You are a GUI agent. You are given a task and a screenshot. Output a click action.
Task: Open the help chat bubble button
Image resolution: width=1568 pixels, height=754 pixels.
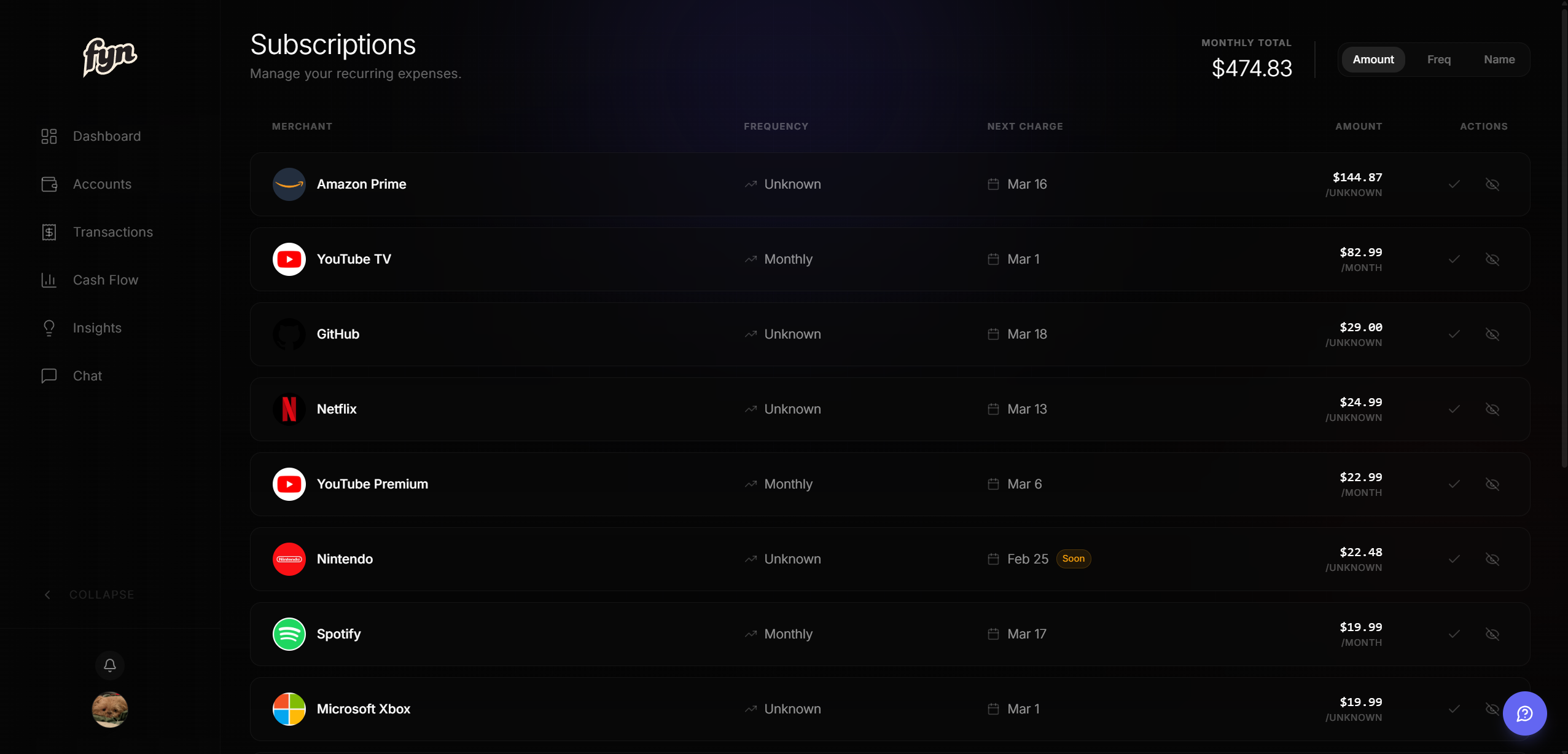(1524, 713)
